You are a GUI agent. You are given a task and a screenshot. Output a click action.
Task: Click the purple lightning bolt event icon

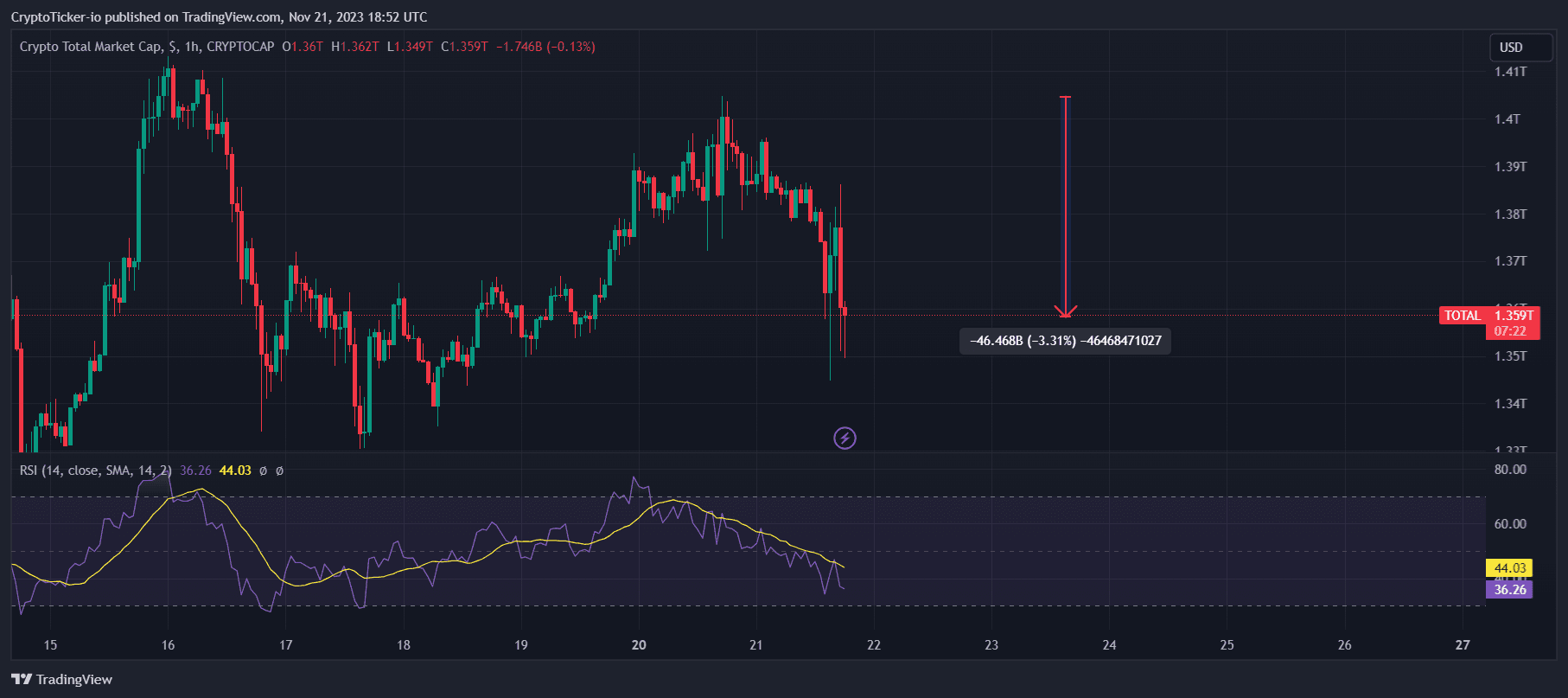(x=845, y=439)
